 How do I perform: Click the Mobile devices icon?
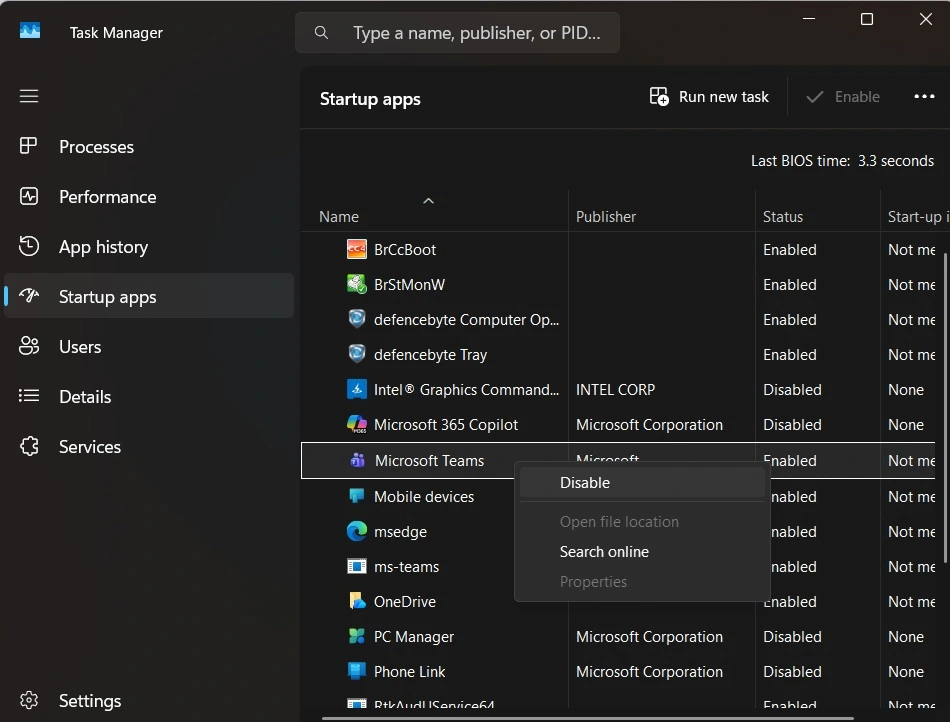click(356, 495)
